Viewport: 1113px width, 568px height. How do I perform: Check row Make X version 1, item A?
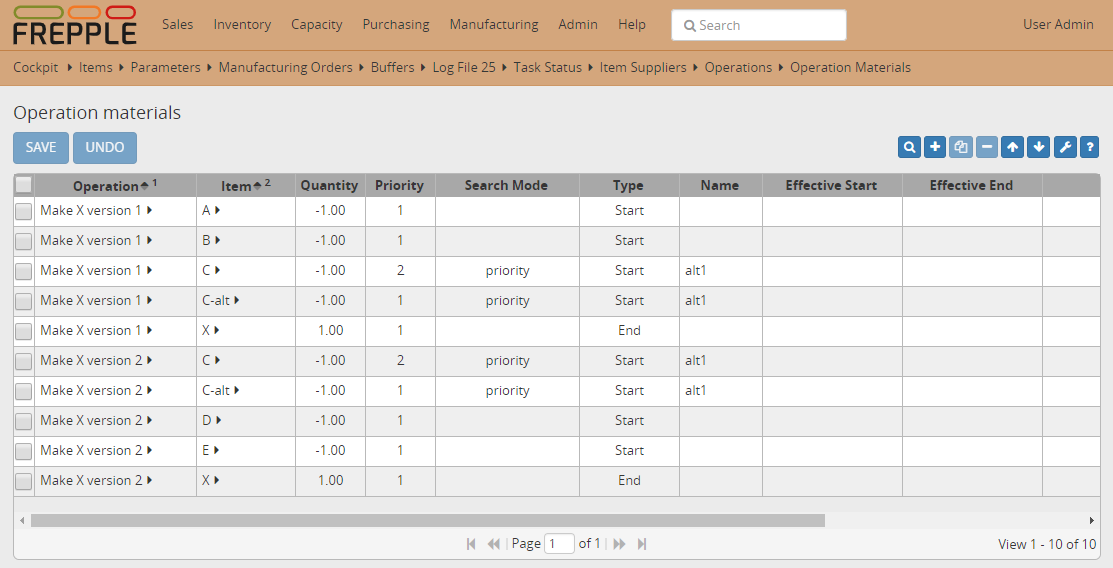pyautogui.click(x=23, y=211)
